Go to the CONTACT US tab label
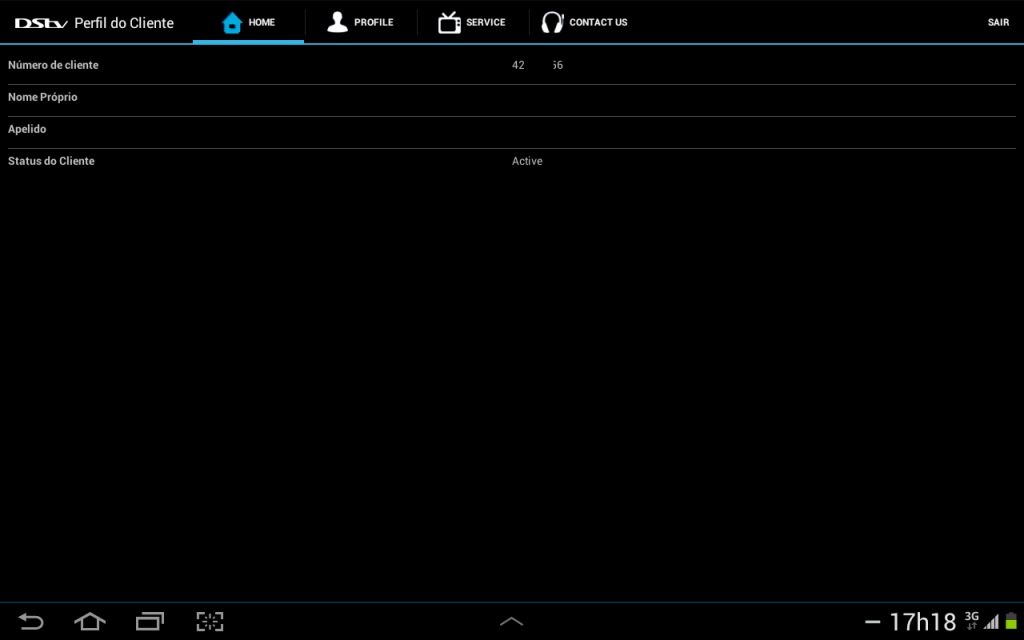This screenshot has width=1024, height=640. (598, 22)
